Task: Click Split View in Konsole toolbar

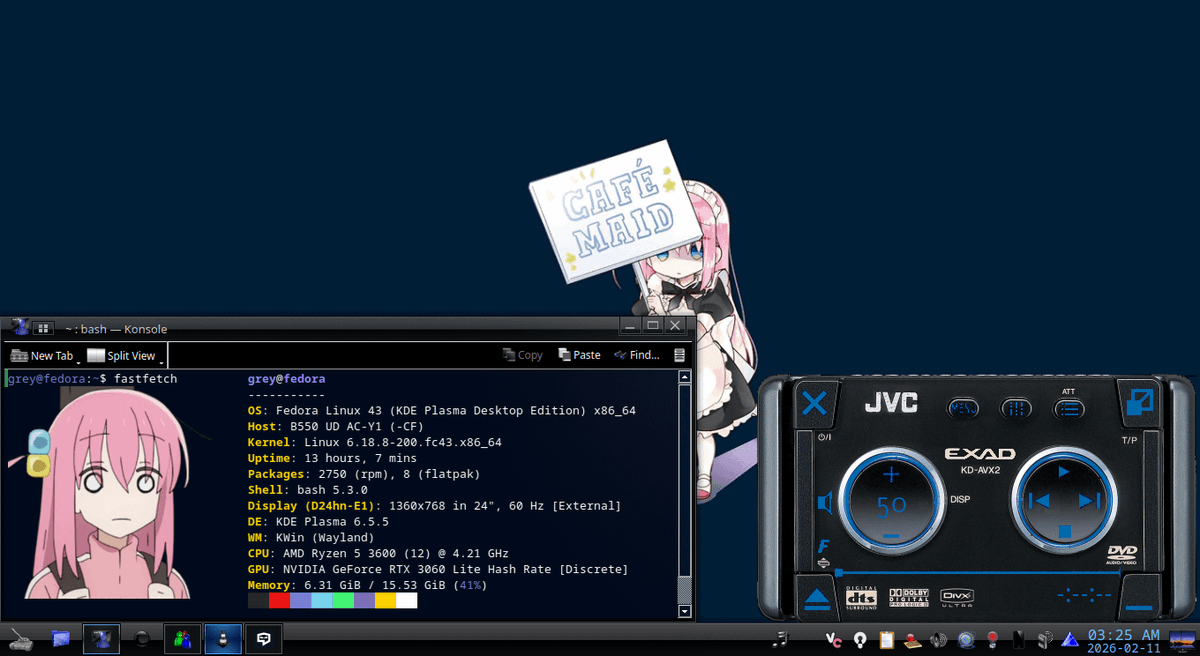Action: pos(121,355)
